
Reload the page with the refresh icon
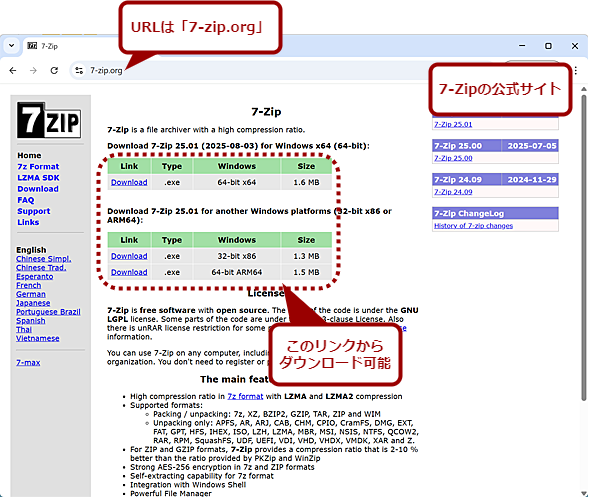[54, 70]
